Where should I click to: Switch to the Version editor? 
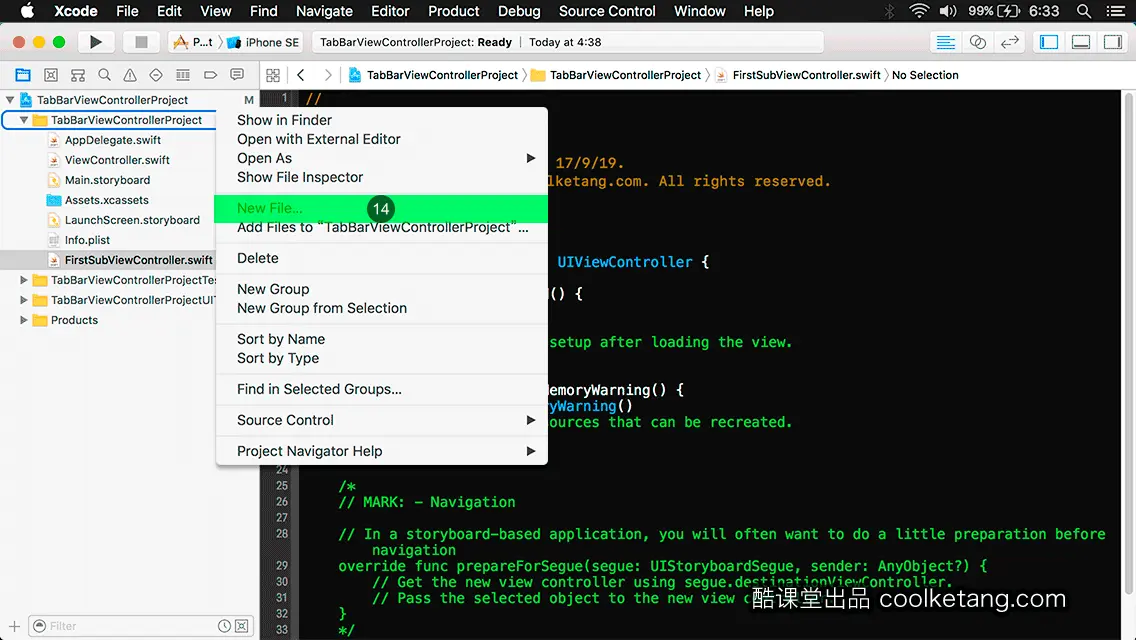1010,42
